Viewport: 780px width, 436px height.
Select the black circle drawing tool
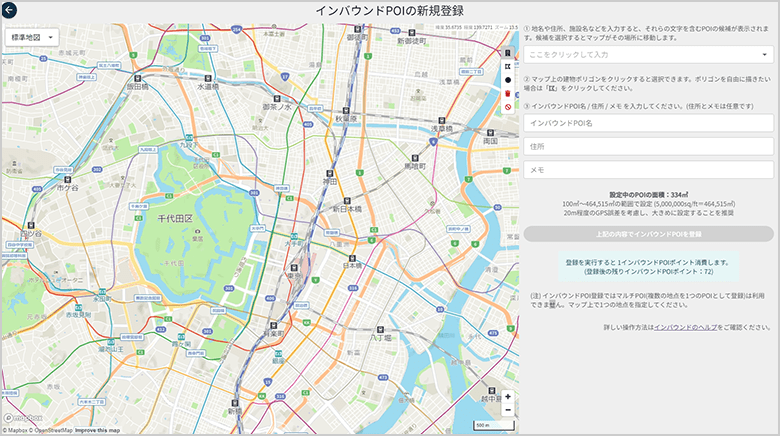click(508, 79)
